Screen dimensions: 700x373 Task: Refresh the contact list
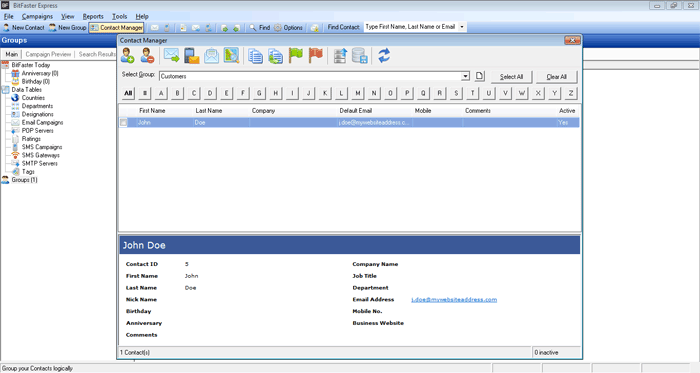pyautogui.click(x=384, y=56)
